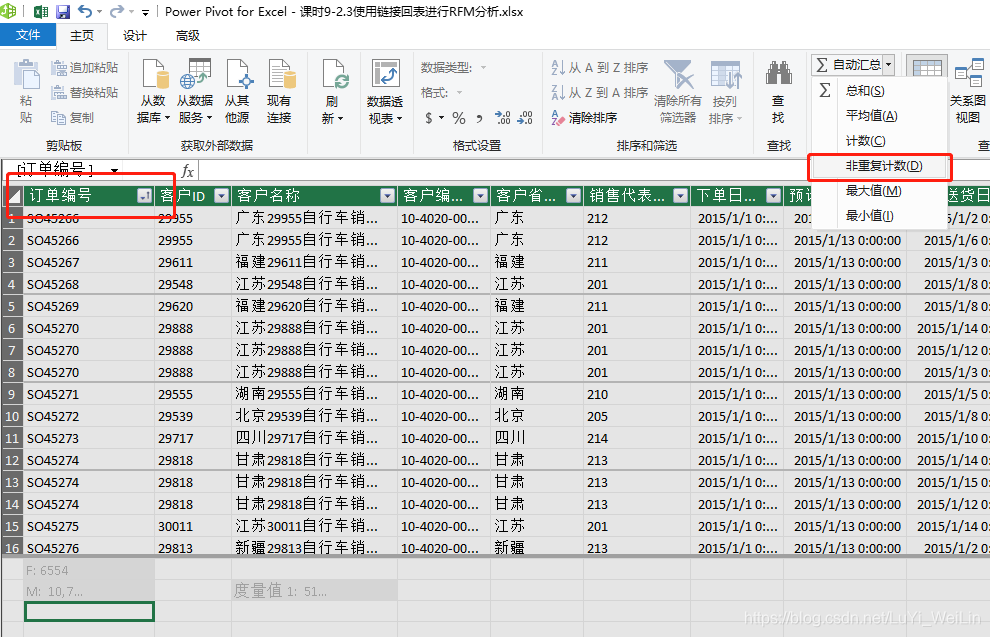Viewport: 990px width, 637px height.
Task: Click measure cell 度量值 1
Action: (x=314, y=591)
